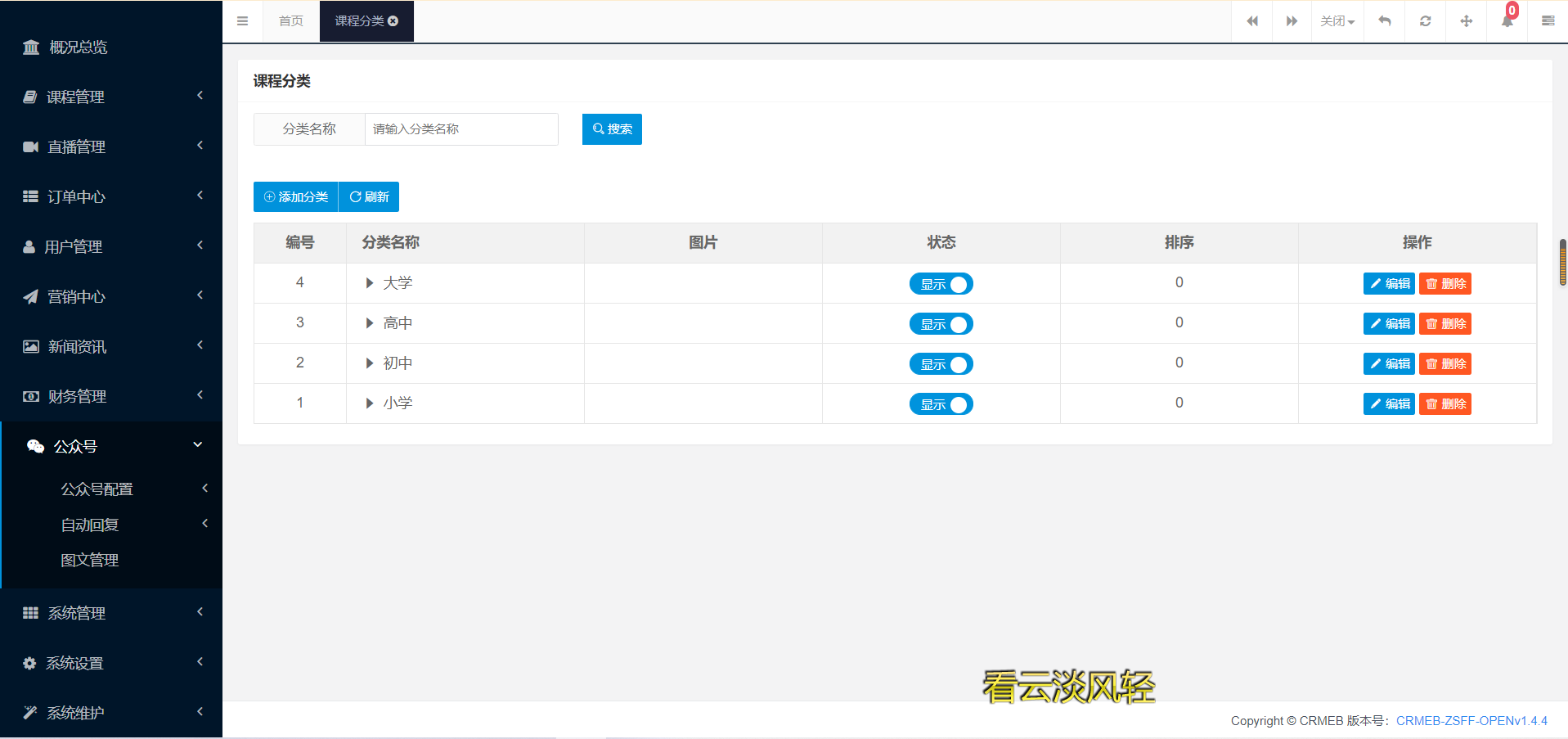Click the 添加分类 button
Image resolution: width=1568 pixels, height=739 pixels.
pyautogui.click(x=296, y=197)
